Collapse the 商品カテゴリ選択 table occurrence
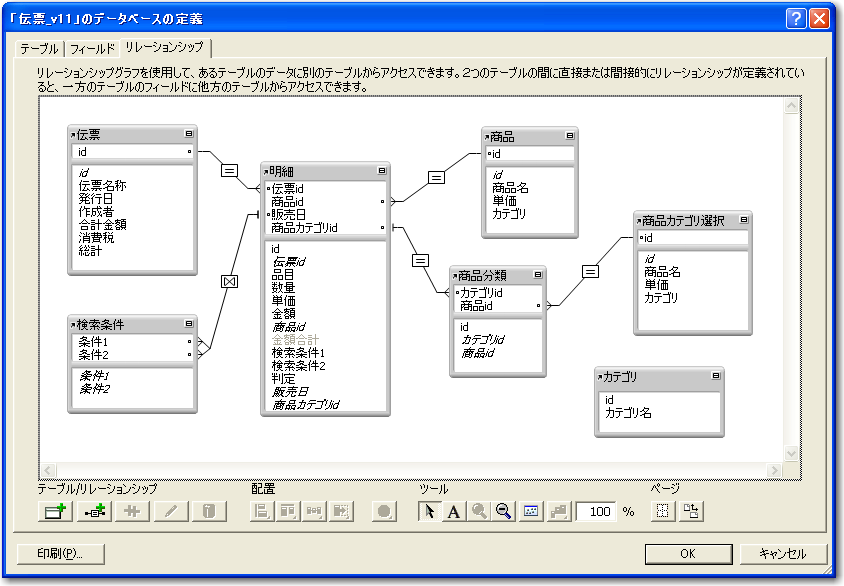The width and height of the screenshot is (844, 586). [743, 220]
